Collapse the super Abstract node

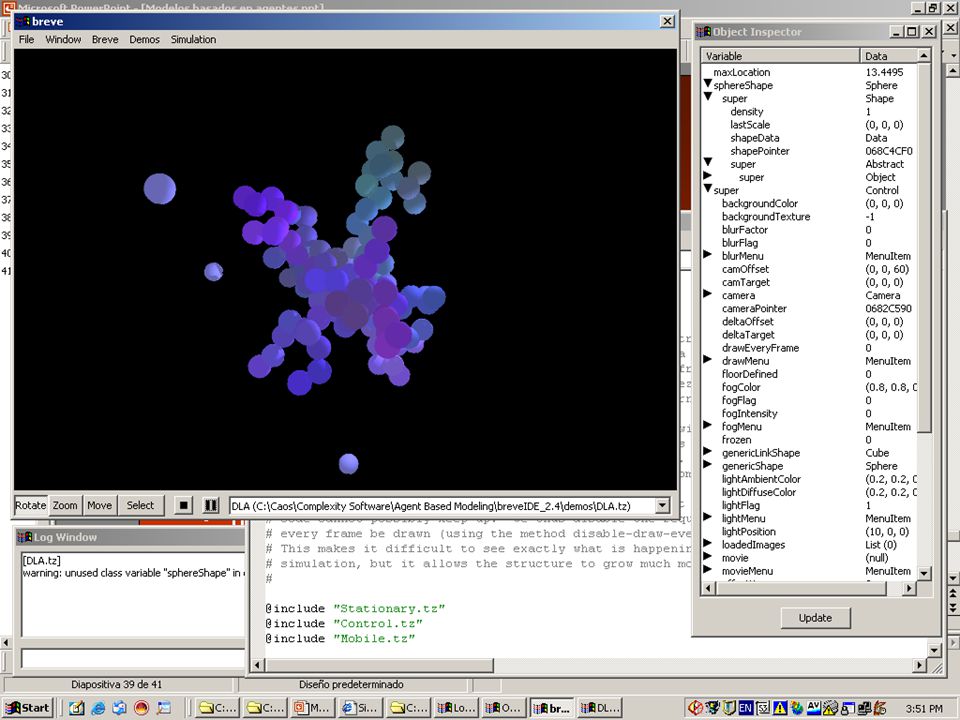click(x=708, y=162)
